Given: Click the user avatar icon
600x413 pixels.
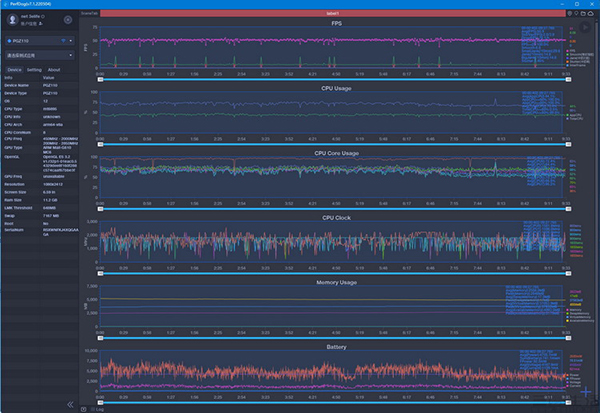Looking at the screenshot, I should (x=12, y=19).
